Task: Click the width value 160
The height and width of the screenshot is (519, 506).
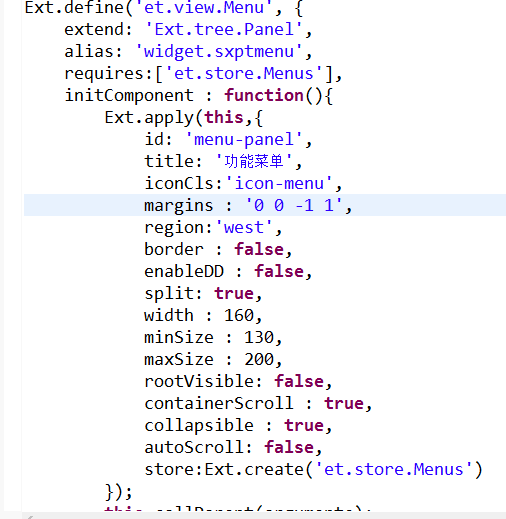Action: 239,315
